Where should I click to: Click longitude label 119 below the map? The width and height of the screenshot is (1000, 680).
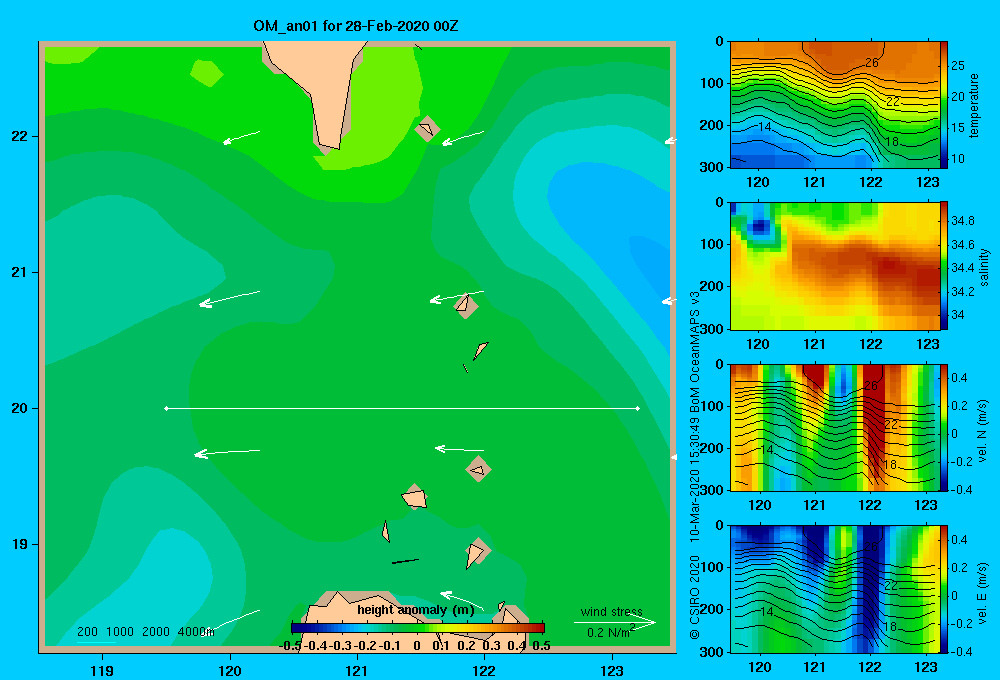(102, 670)
